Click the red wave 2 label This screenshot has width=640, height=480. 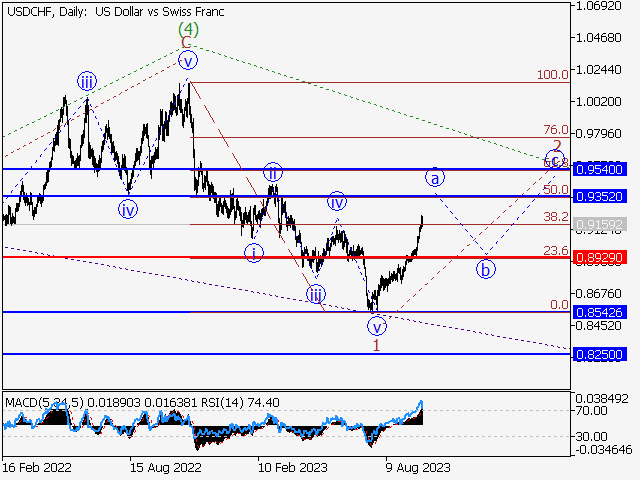(x=557, y=145)
